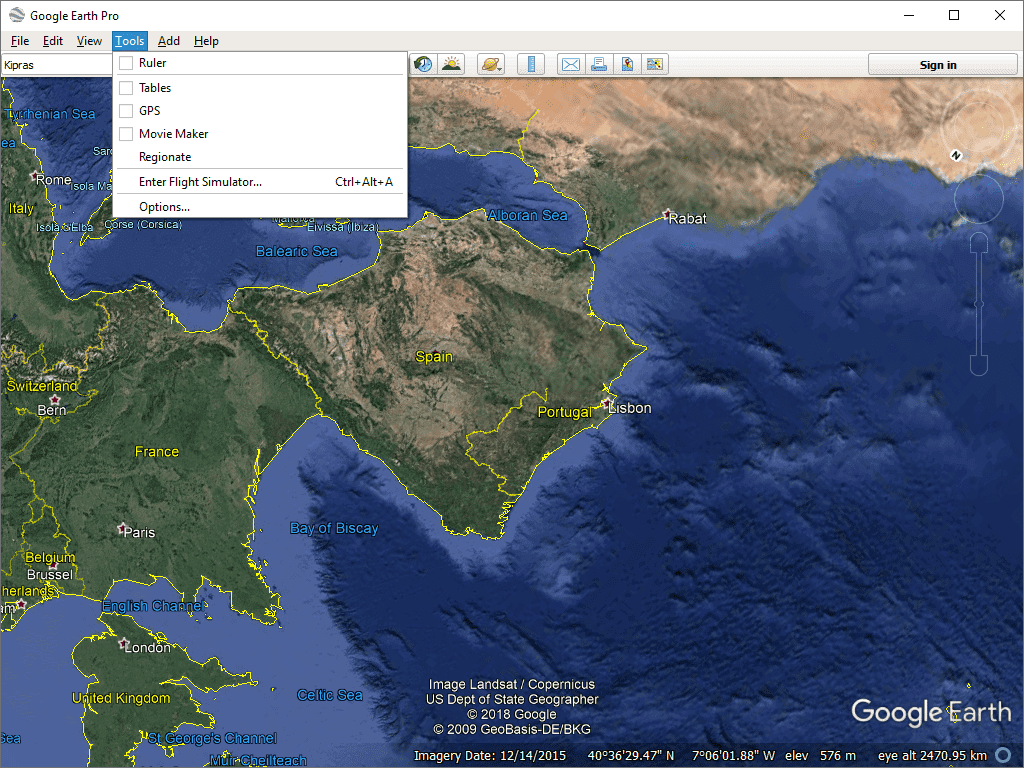This screenshot has width=1024, height=768.
Task: Click the email envelope toolbar icon
Action: point(571,64)
